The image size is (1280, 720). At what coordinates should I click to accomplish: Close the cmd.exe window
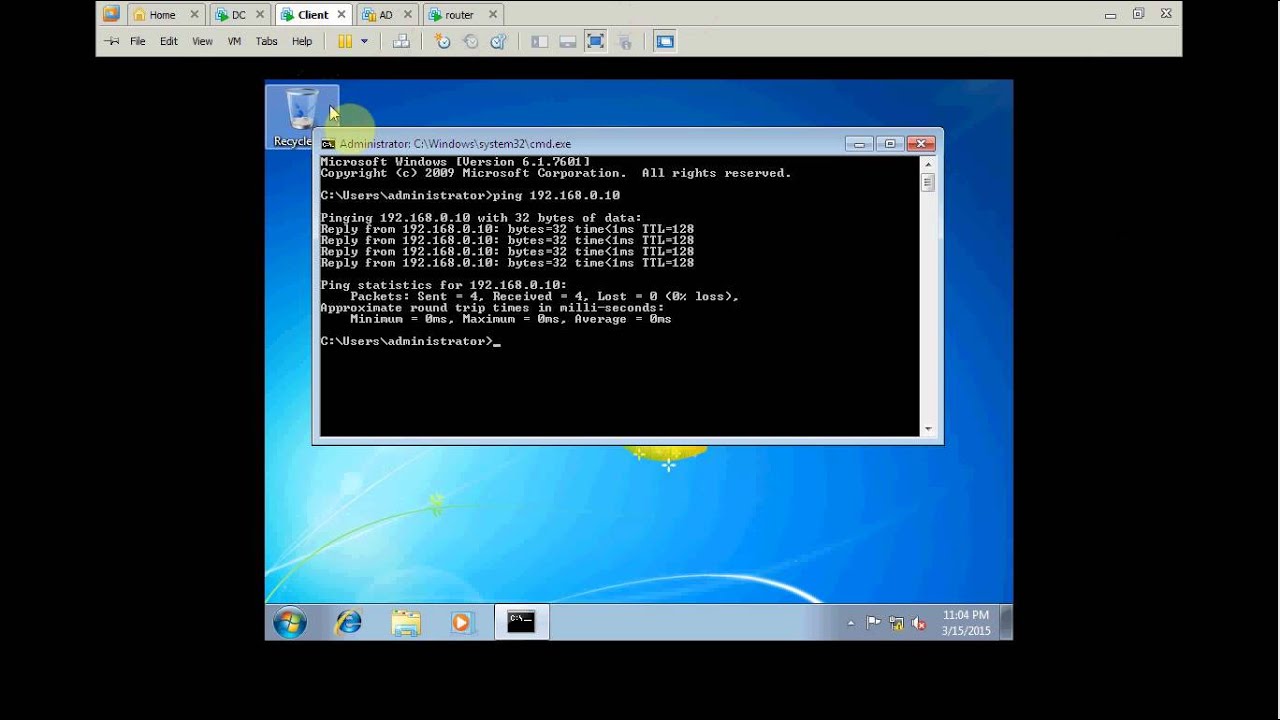pos(921,144)
